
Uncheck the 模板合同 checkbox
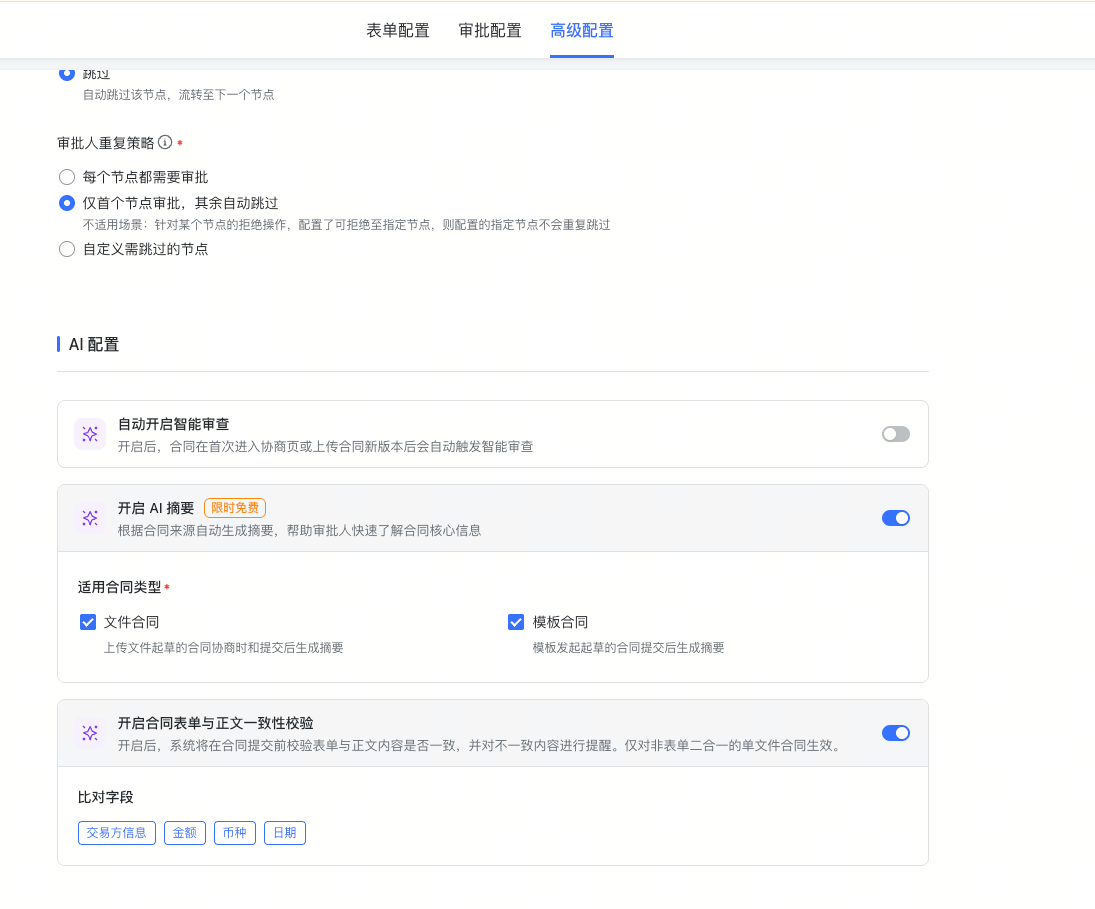coord(516,622)
